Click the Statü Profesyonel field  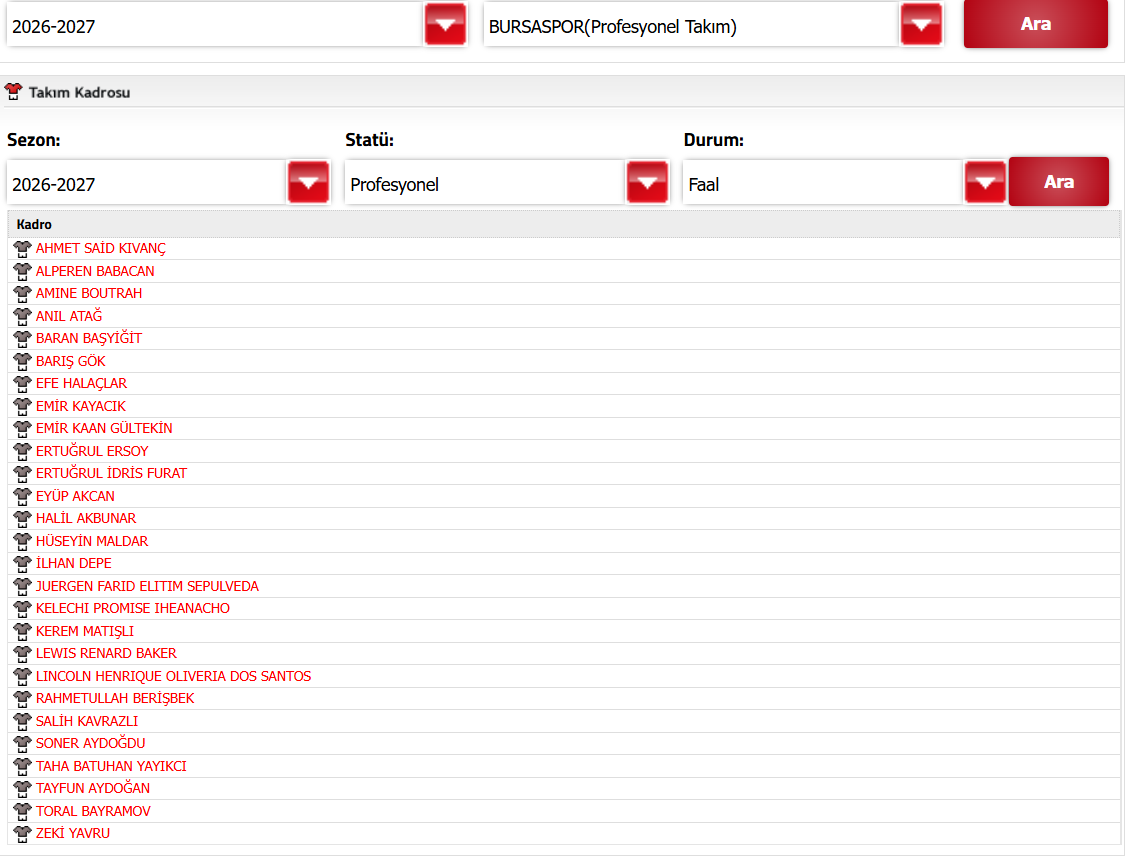(x=484, y=184)
